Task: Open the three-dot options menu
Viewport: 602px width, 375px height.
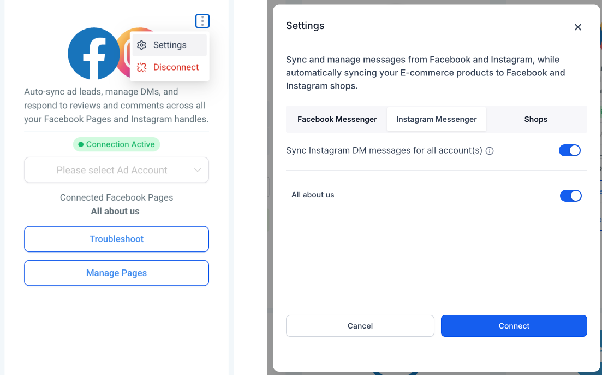Action: 202,21
